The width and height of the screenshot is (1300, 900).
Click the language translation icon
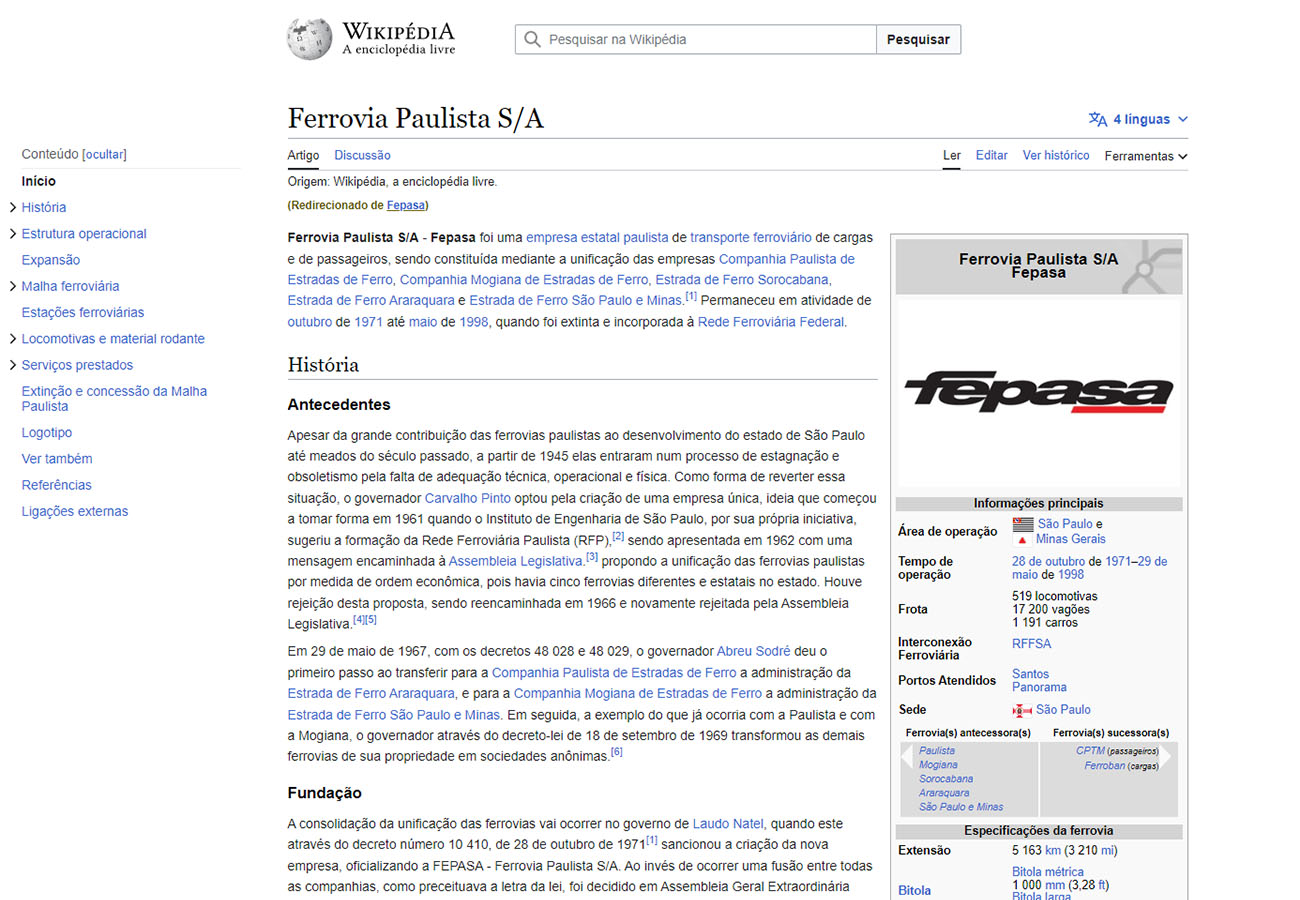pos(1098,119)
